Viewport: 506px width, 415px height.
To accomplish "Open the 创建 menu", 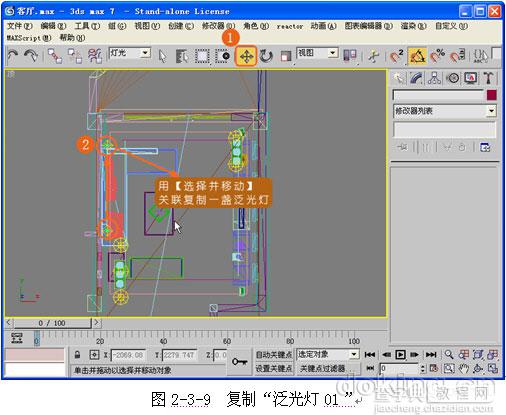I will point(181,26).
